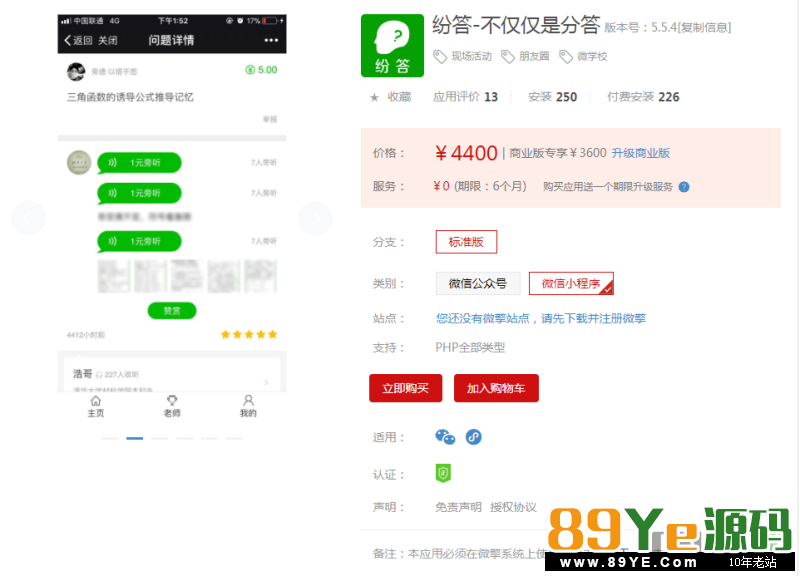Tap the 主页 home tab icon
800x576 pixels.
pos(95,406)
